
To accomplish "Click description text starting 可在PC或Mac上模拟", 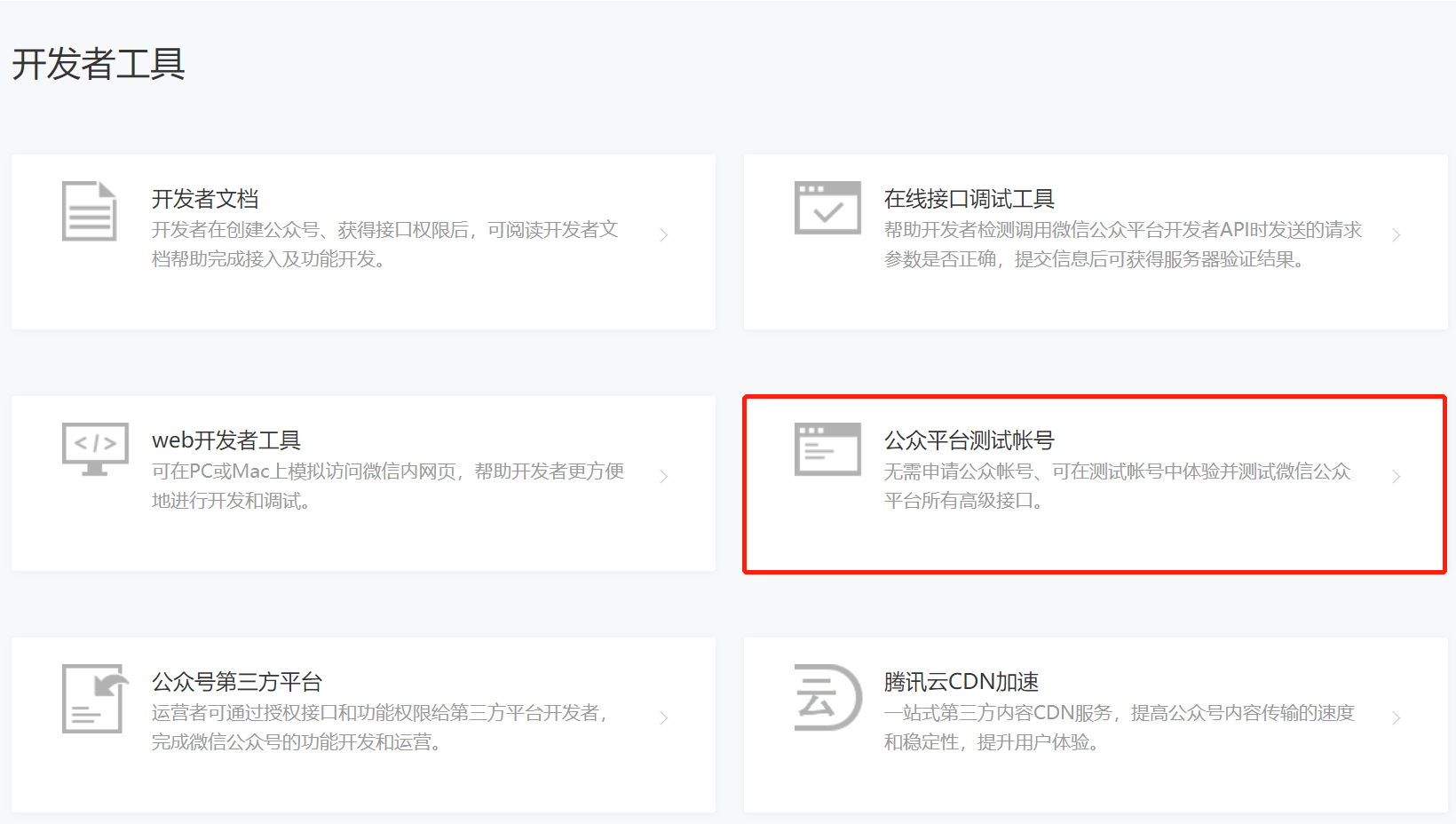I will [x=388, y=486].
